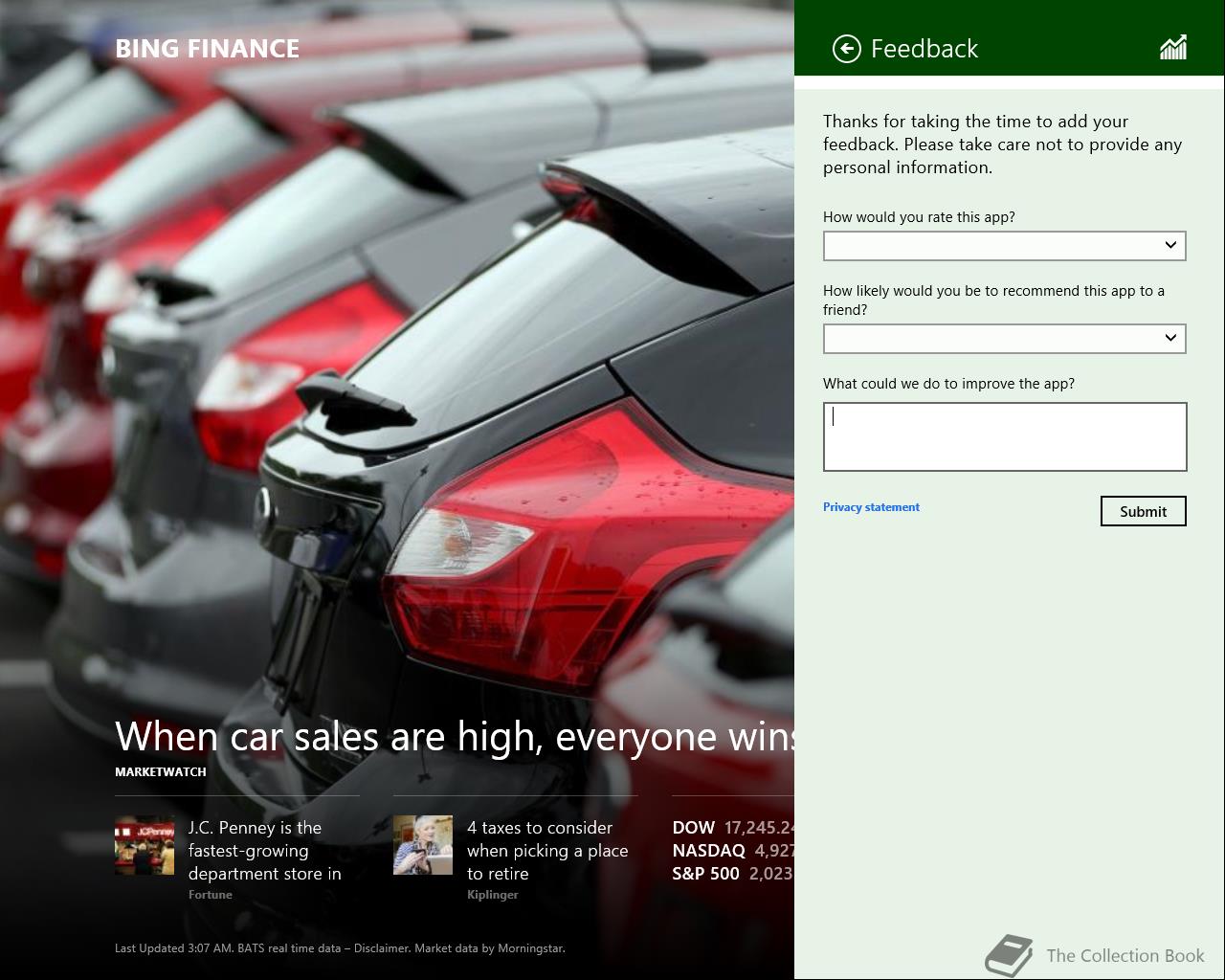The image size is (1225, 980).
Task: Open '4 taxes to consider' retirement article
Action: (x=547, y=851)
